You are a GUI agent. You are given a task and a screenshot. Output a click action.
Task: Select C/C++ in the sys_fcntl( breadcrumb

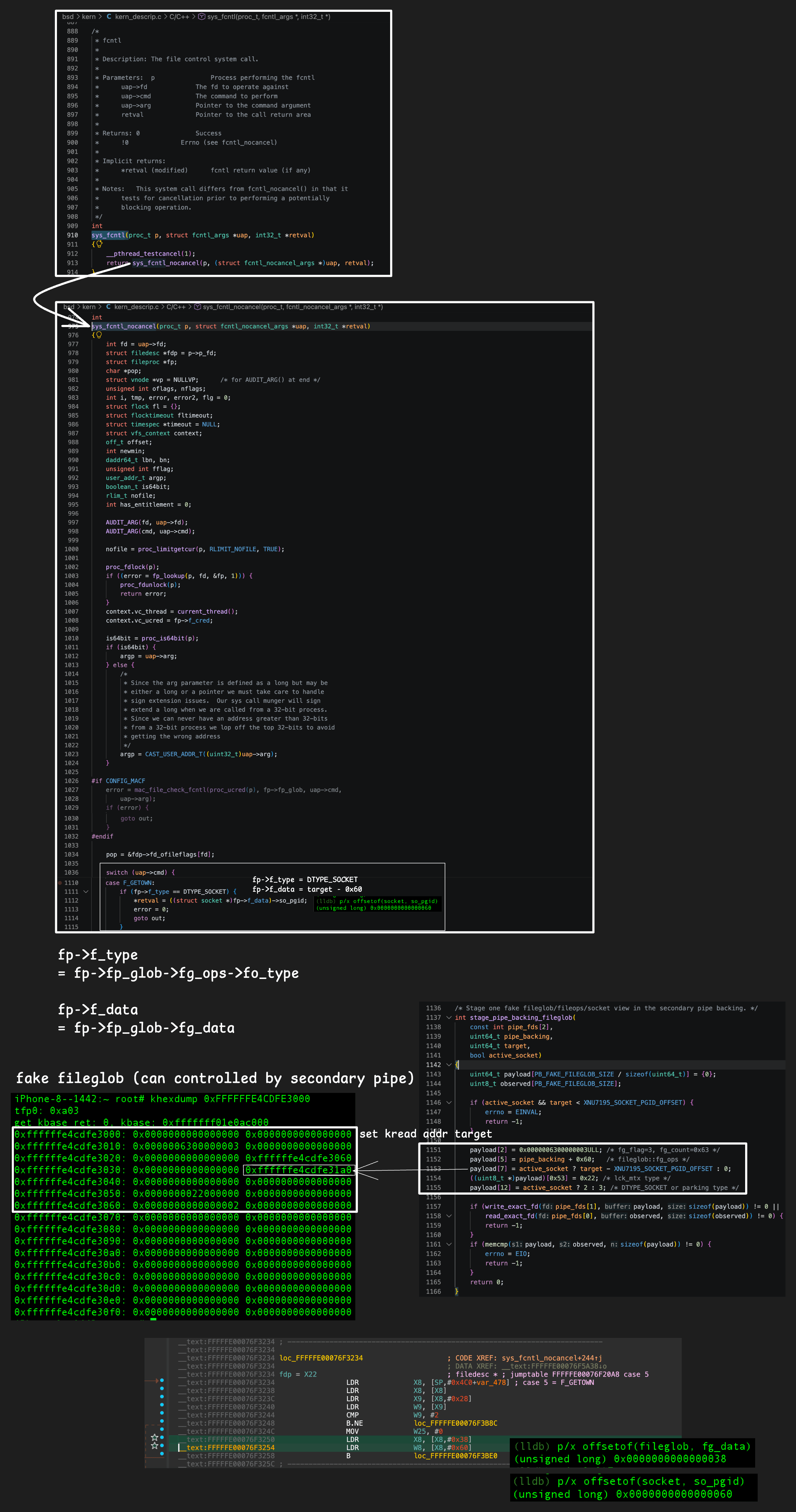coord(179,16)
